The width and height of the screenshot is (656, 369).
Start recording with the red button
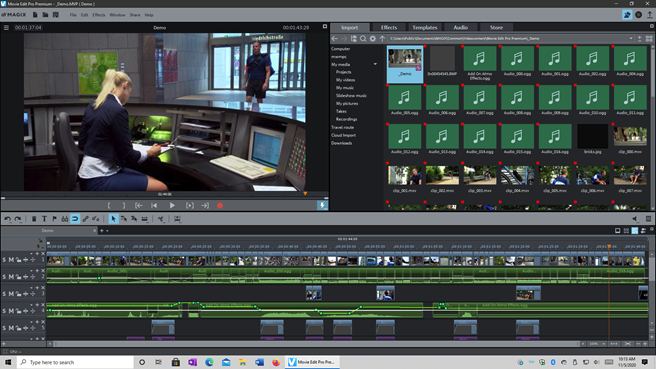pyautogui.click(x=220, y=205)
